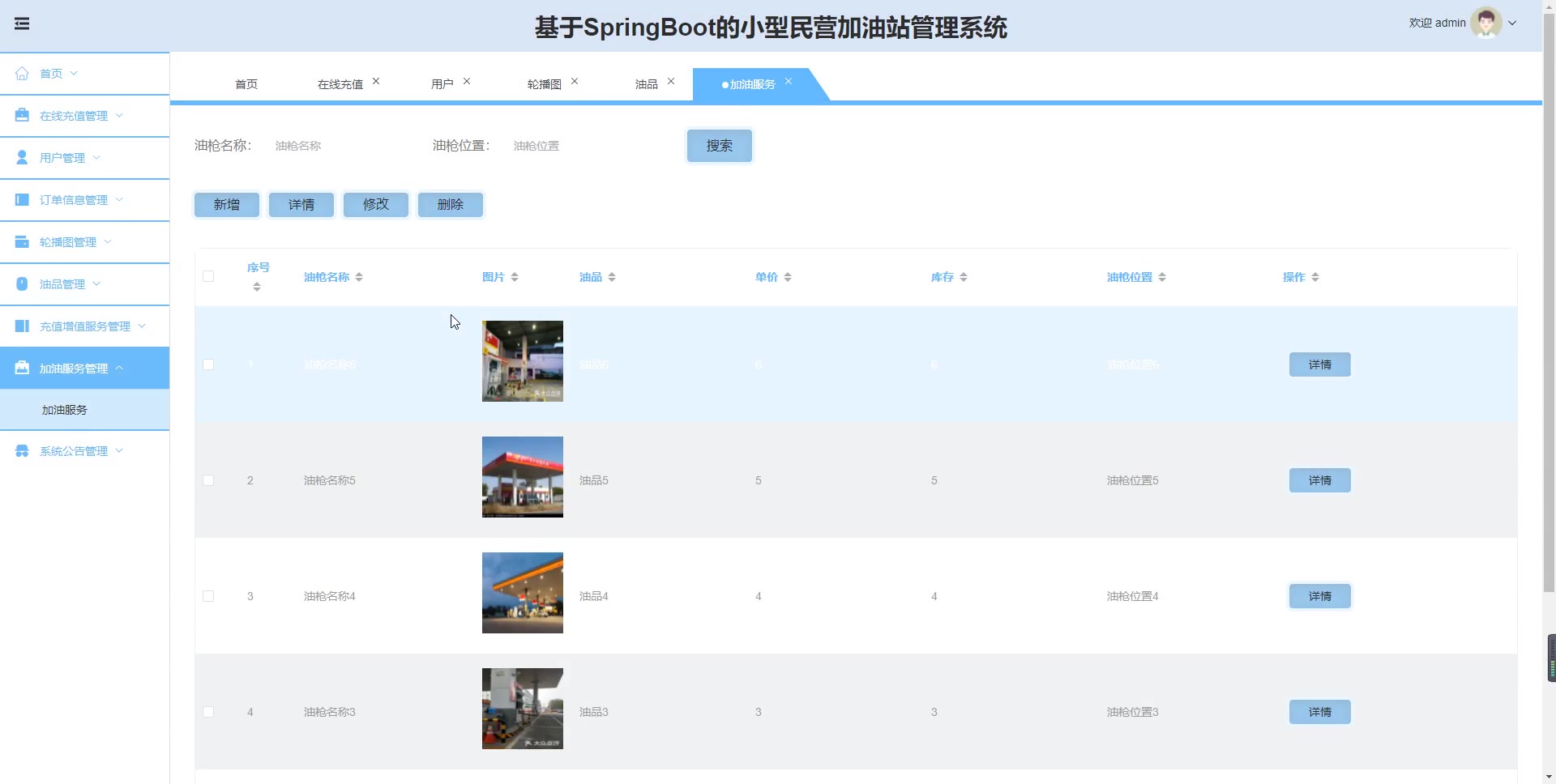Expand the 系统公告管理 menu
This screenshot has height=784, width=1556.
coord(119,450)
